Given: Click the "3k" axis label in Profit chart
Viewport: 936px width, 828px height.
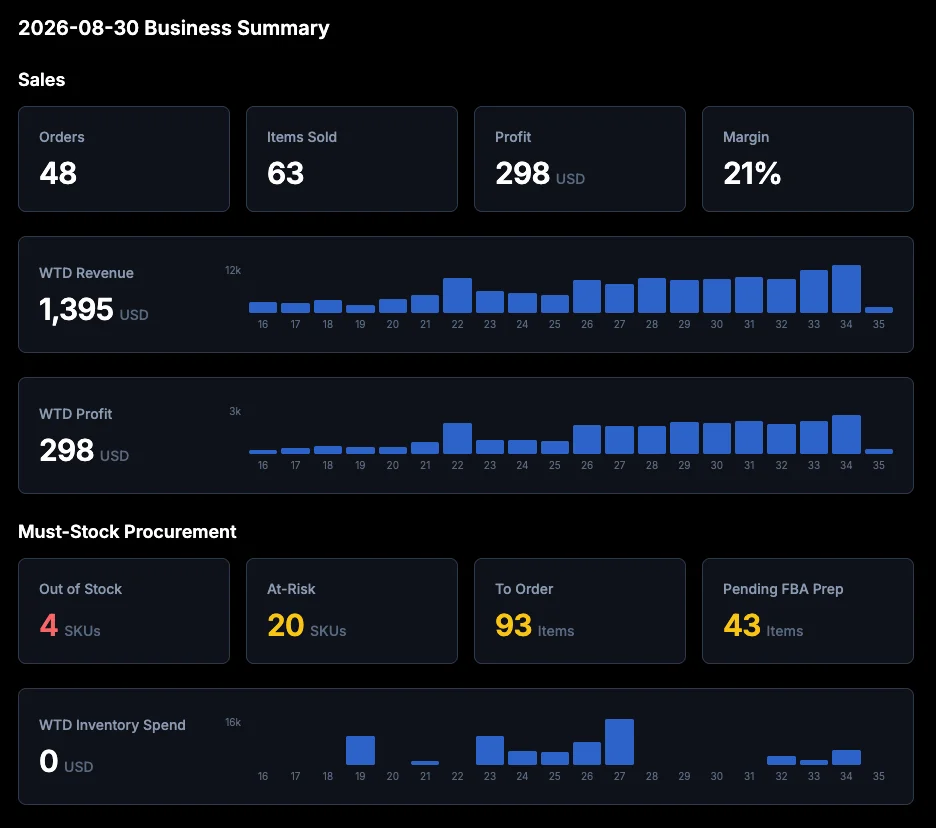Looking at the screenshot, I should 235,411.
